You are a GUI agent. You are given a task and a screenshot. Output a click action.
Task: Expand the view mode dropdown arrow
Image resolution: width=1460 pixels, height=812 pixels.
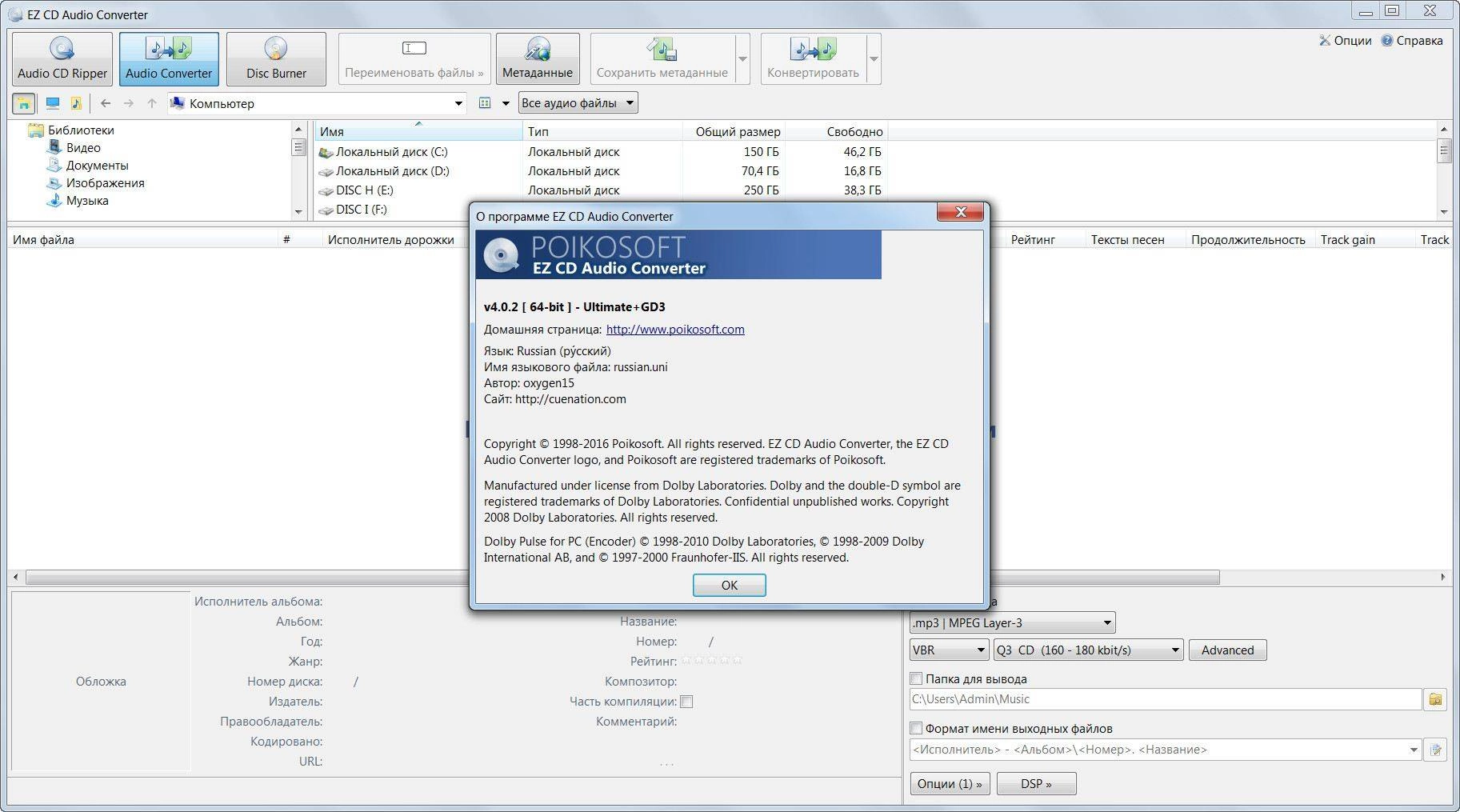tap(506, 103)
